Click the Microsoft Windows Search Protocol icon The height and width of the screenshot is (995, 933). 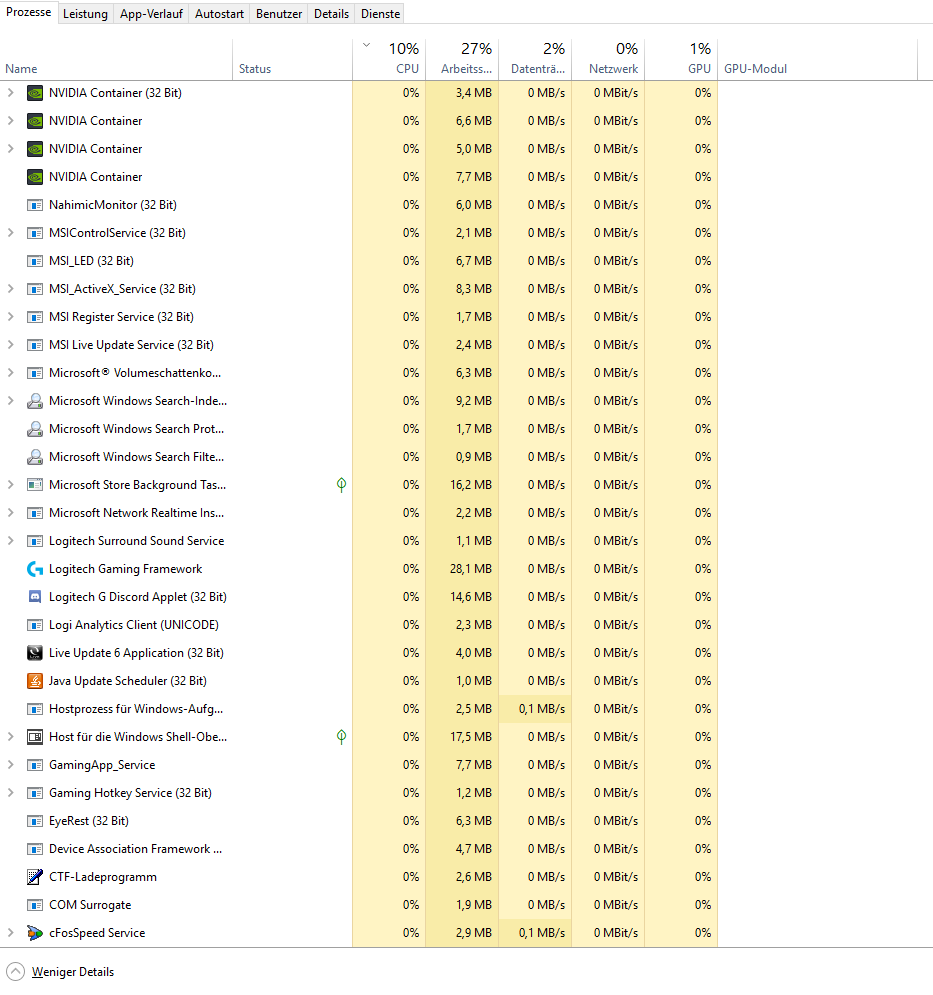click(35, 429)
